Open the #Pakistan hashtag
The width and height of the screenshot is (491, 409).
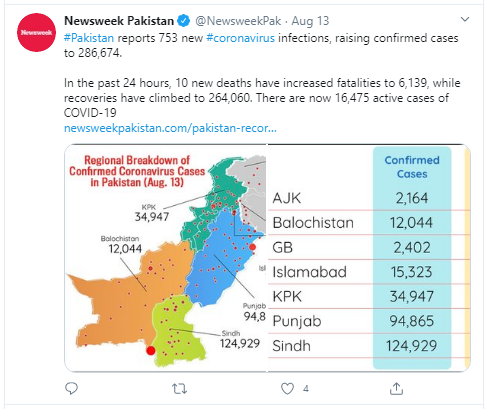(x=89, y=38)
